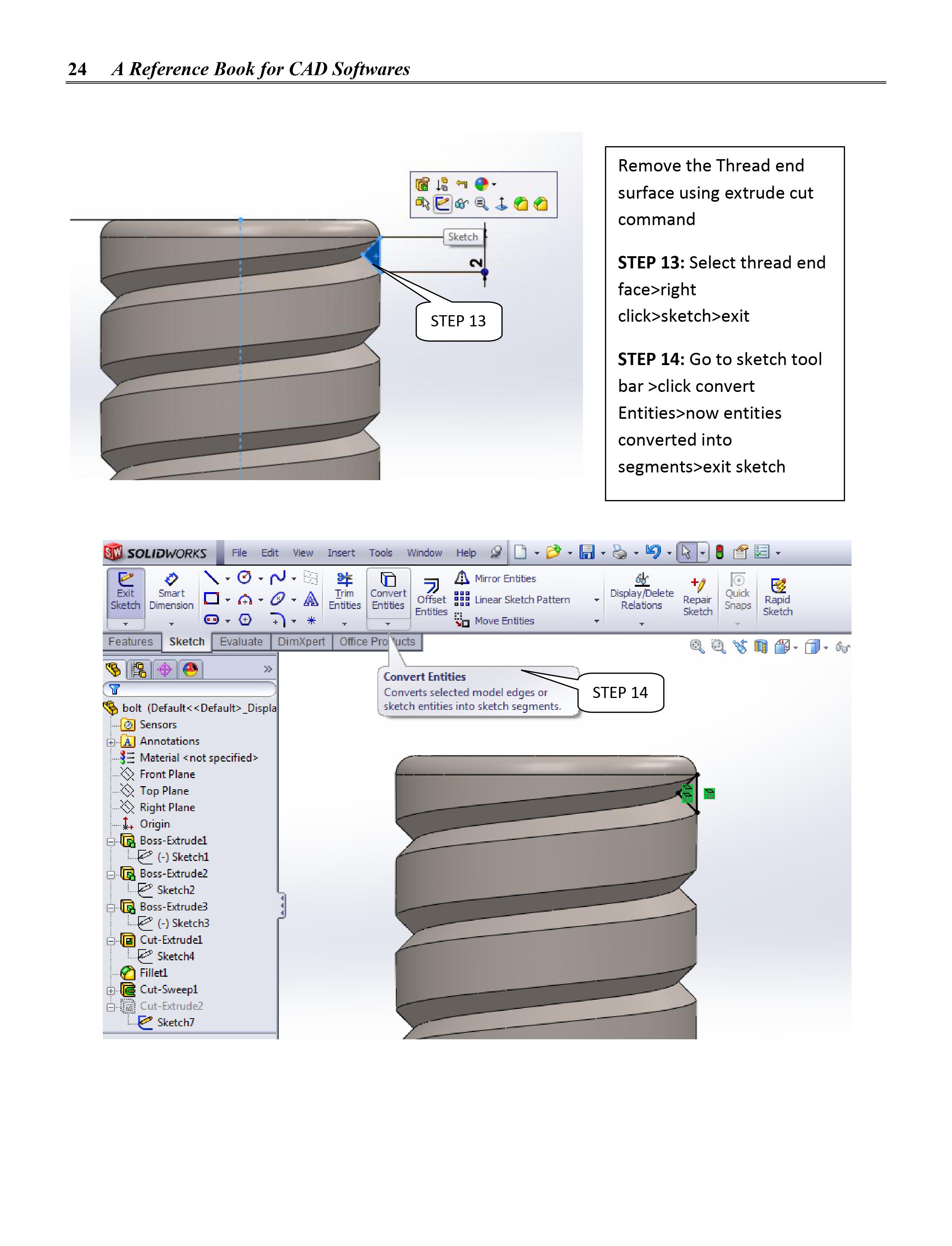Image resolution: width=952 pixels, height=1246 pixels.
Task: Open the Convert Entities dropdown arrow
Action: click(388, 624)
